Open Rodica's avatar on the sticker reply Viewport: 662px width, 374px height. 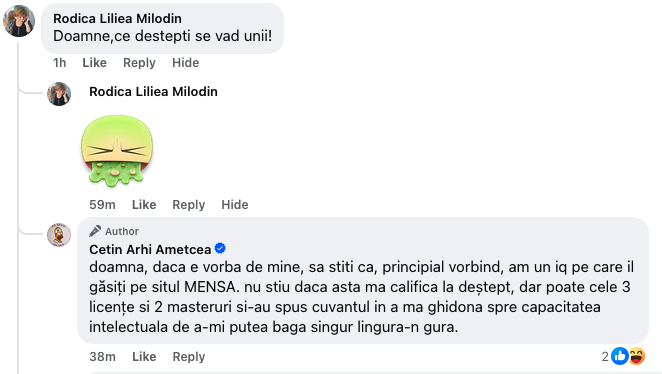59,94
